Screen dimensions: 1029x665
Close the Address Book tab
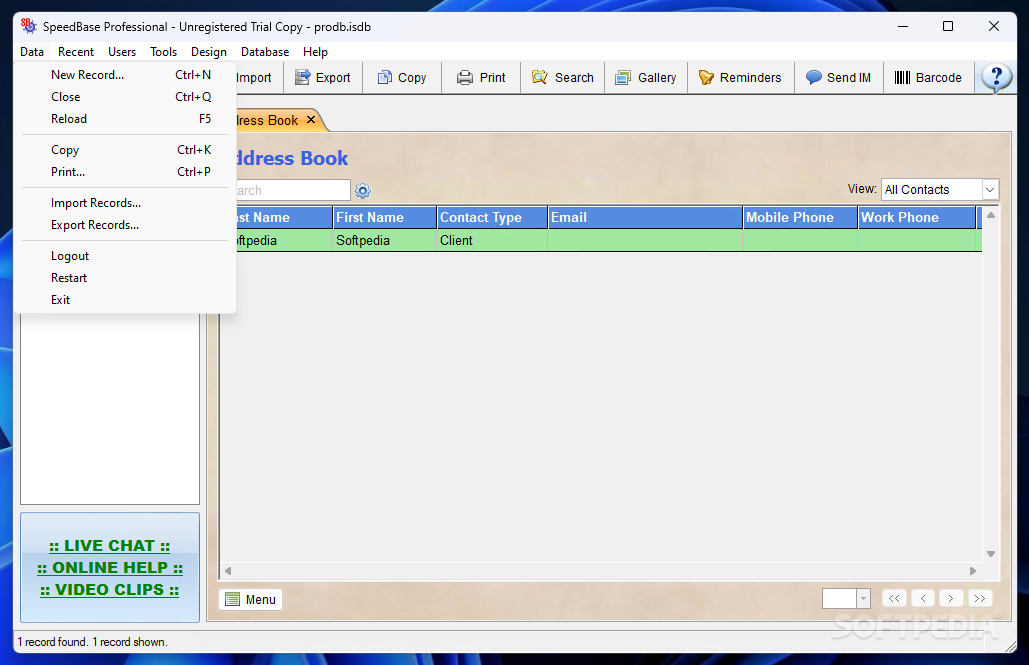pyautogui.click(x=311, y=119)
